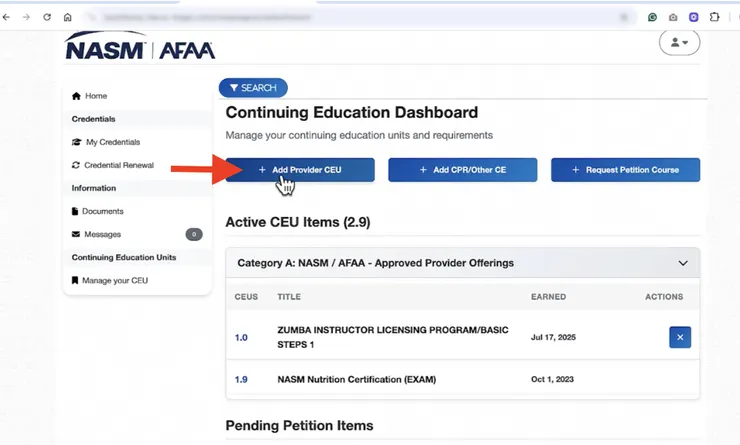Click the browser address bar

pos(350,17)
